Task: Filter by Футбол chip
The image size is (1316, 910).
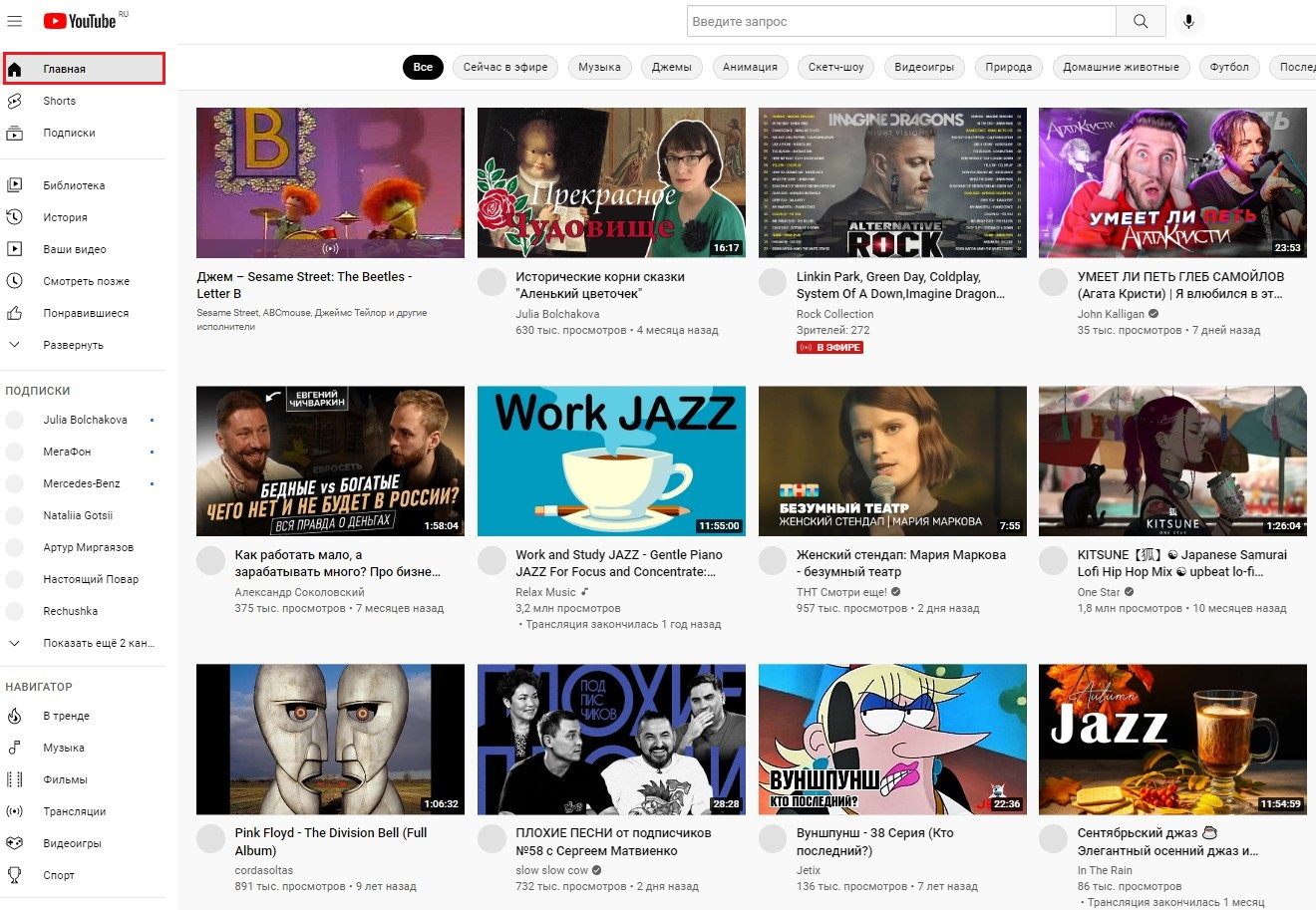Action: [x=1229, y=67]
